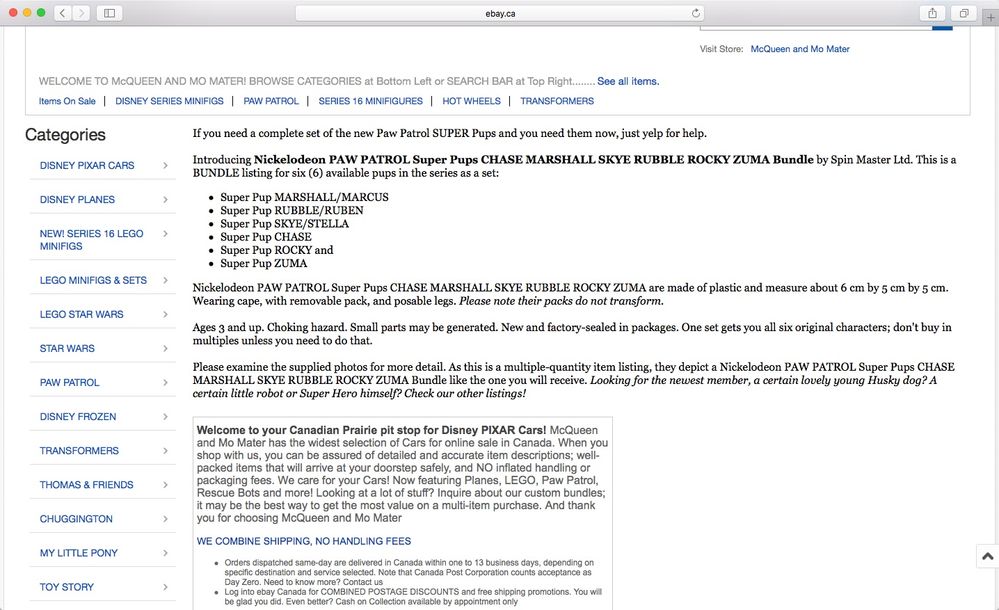999x610 pixels.
Task: Reload the page using the refresh icon
Action: click(696, 13)
